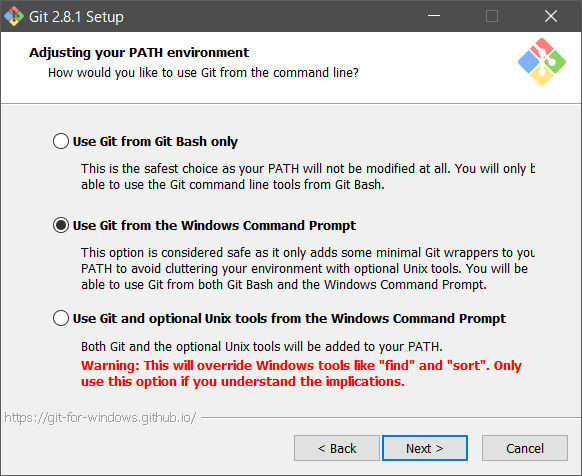Click the "safest choice" description under Git Bash only
This screenshot has height=476, width=582.
point(308,176)
